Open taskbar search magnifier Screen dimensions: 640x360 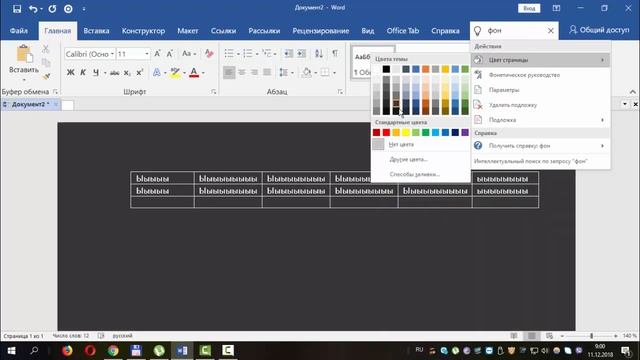click(x=34, y=351)
